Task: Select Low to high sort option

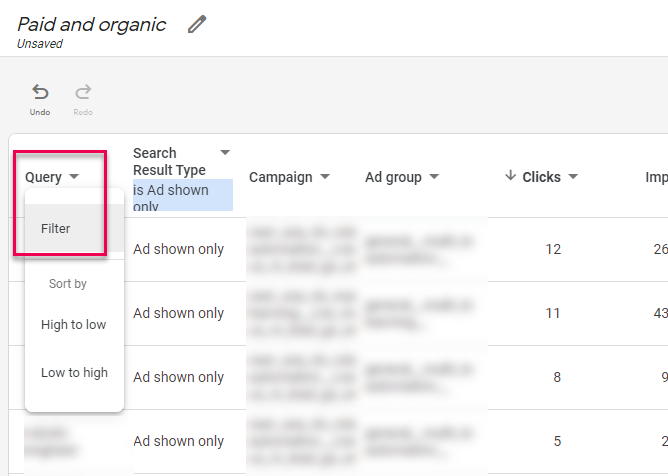Action: click(74, 373)
